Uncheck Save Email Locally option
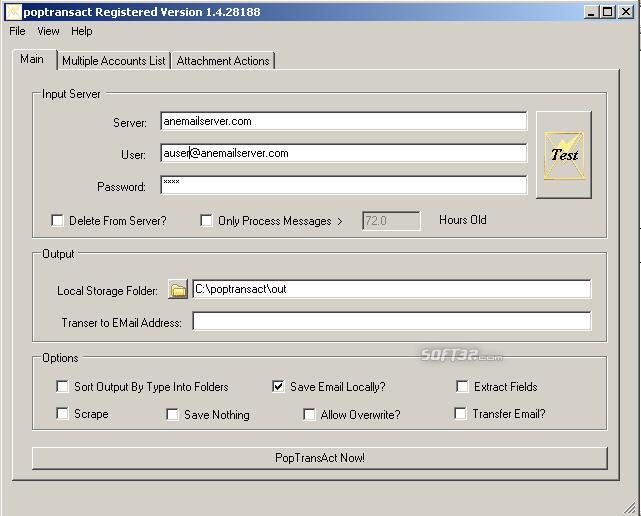Image resolution: width=641 pixels, height=516 pixels. click(x=278, y=386)
